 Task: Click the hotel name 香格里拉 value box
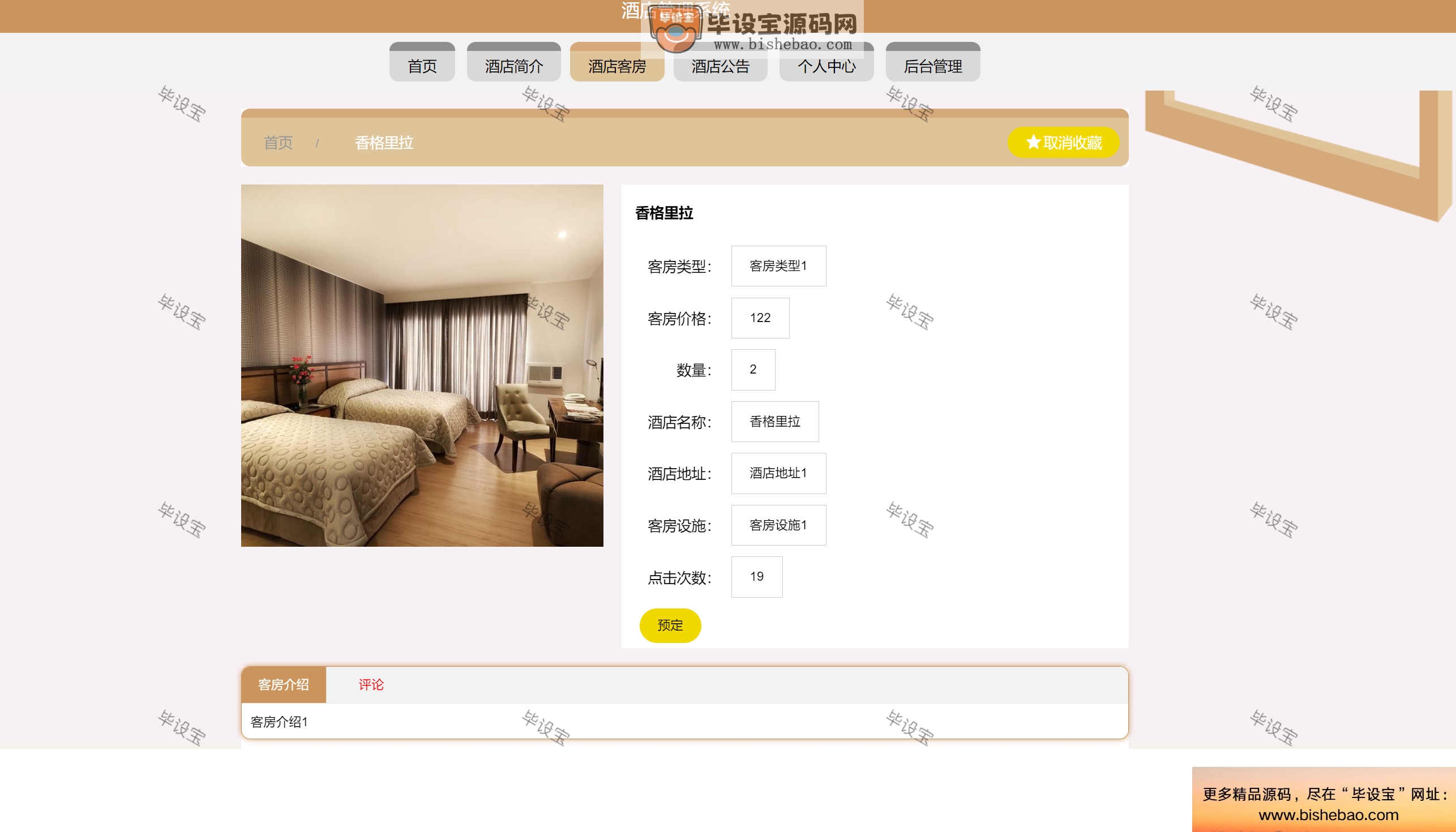(x=775, y=421)
